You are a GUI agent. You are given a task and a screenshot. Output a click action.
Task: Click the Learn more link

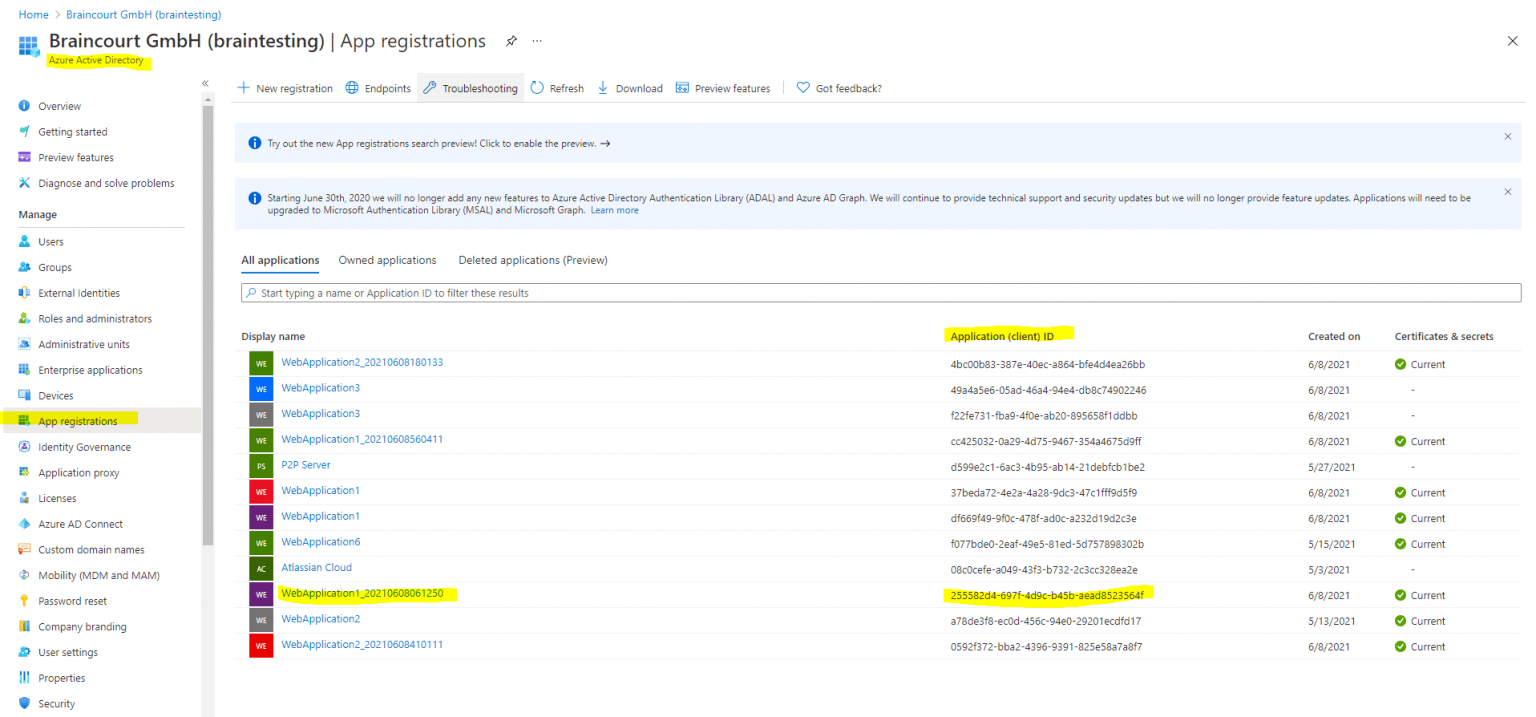coord(614,211)
